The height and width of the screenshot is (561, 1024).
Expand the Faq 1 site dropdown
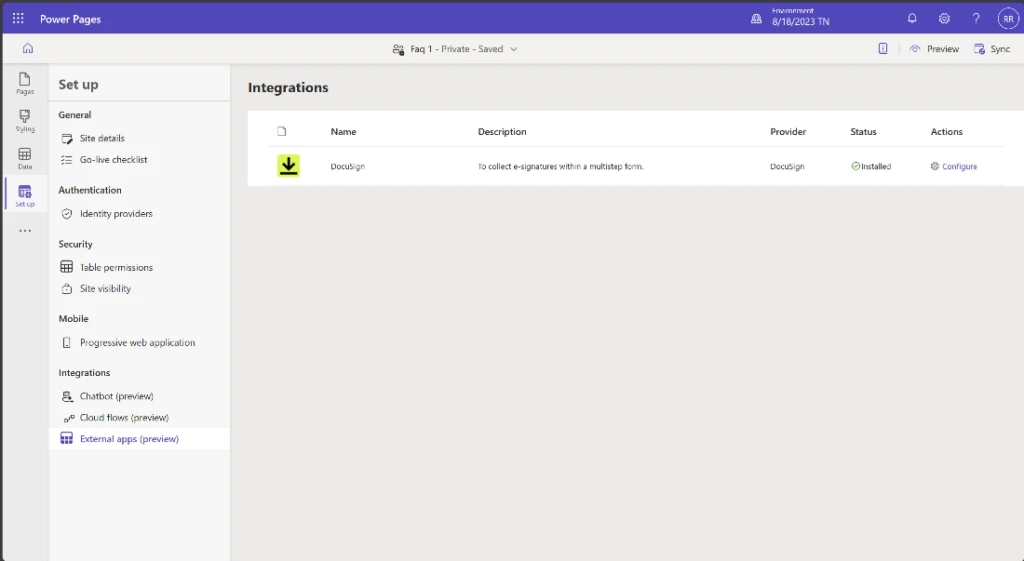[x=513, y=49]
